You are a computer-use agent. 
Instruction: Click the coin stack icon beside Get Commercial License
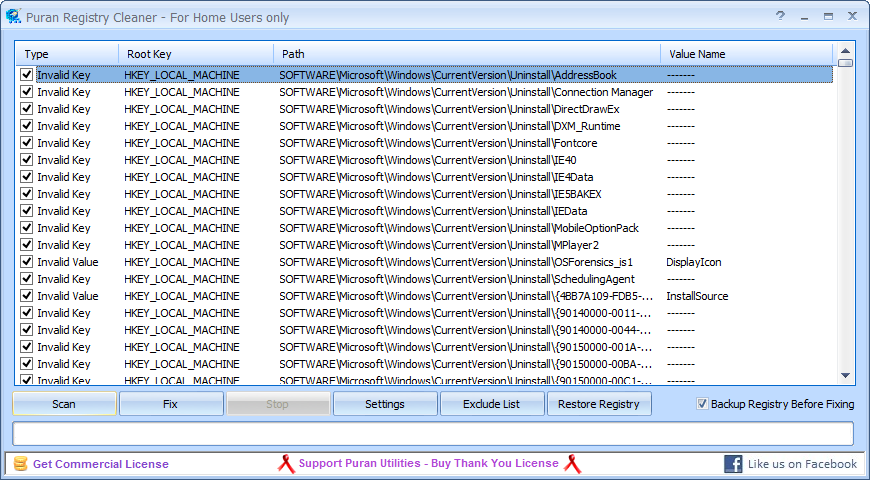[x=21, y=464]
